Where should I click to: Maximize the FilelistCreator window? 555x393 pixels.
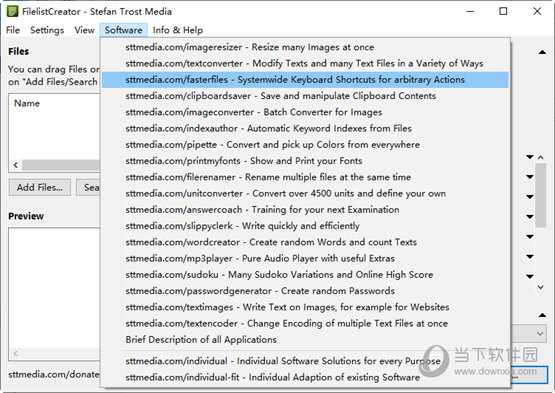[x=503, y=11]
